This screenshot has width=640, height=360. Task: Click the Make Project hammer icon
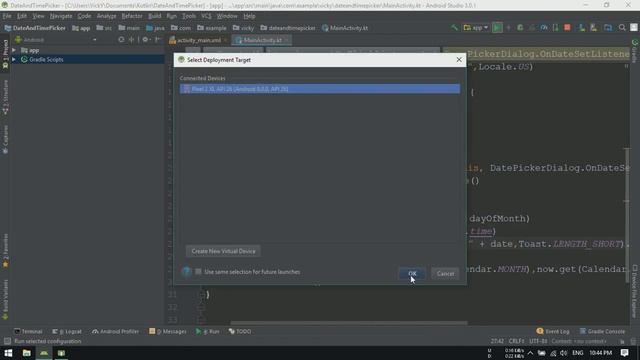454,28
